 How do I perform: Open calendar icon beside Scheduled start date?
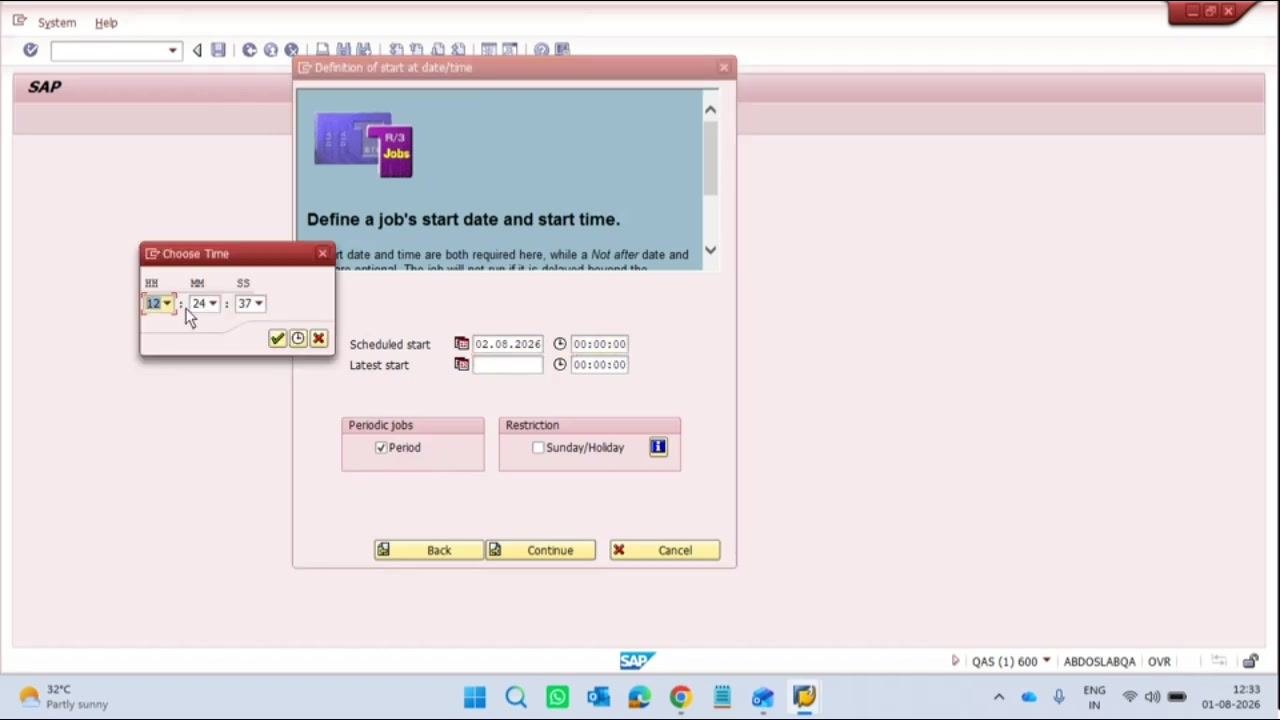click(x=461, y=344)
